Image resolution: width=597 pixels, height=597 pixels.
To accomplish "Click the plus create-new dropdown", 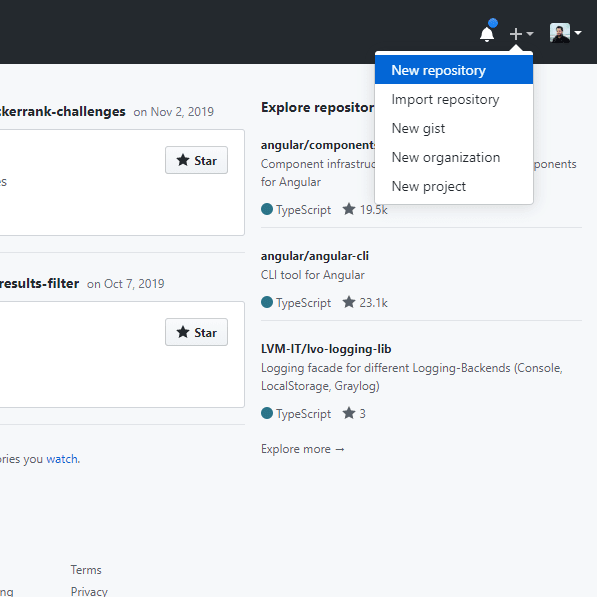I will point(522,34).
